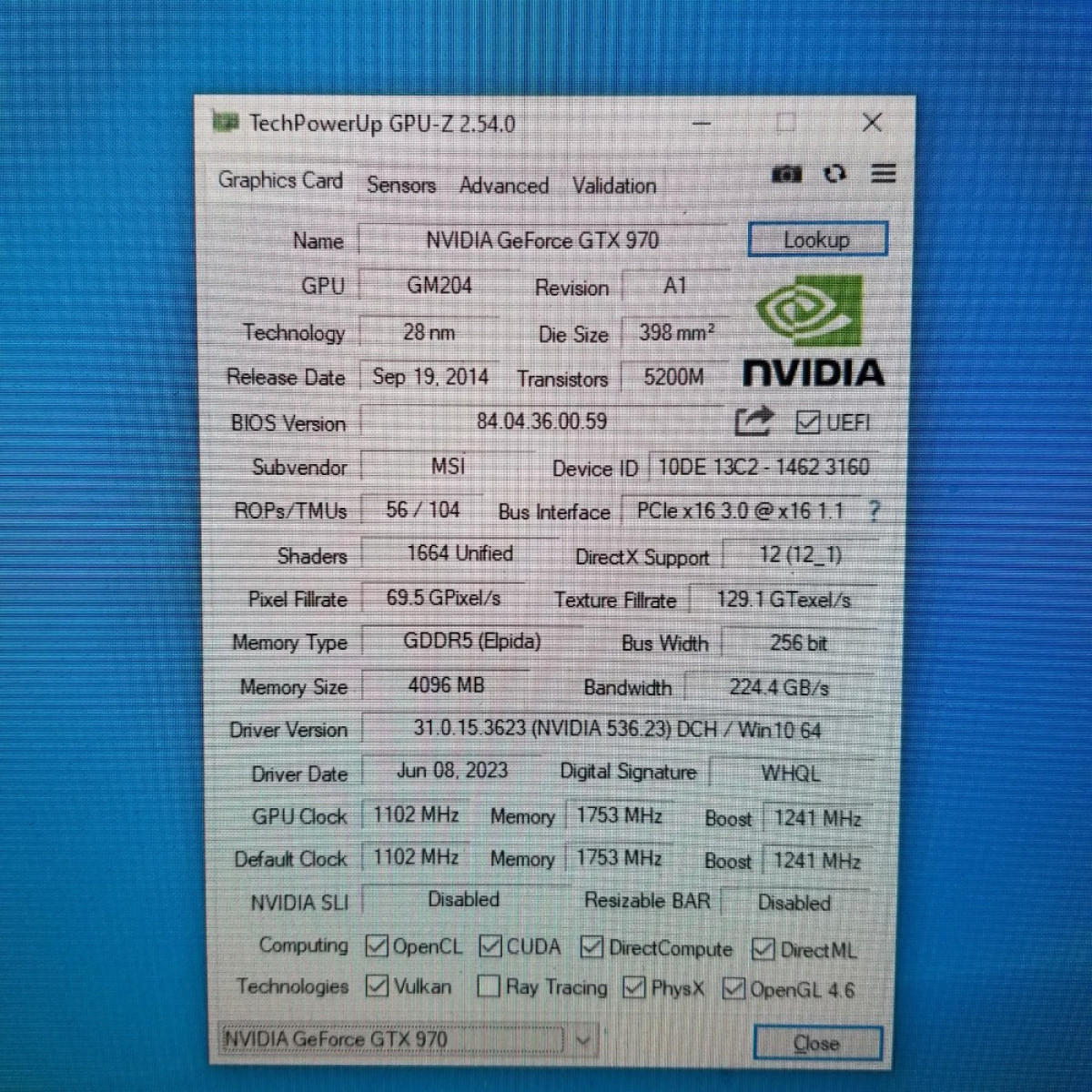Click the Bus Interface question mark

(x=874, y=511)
